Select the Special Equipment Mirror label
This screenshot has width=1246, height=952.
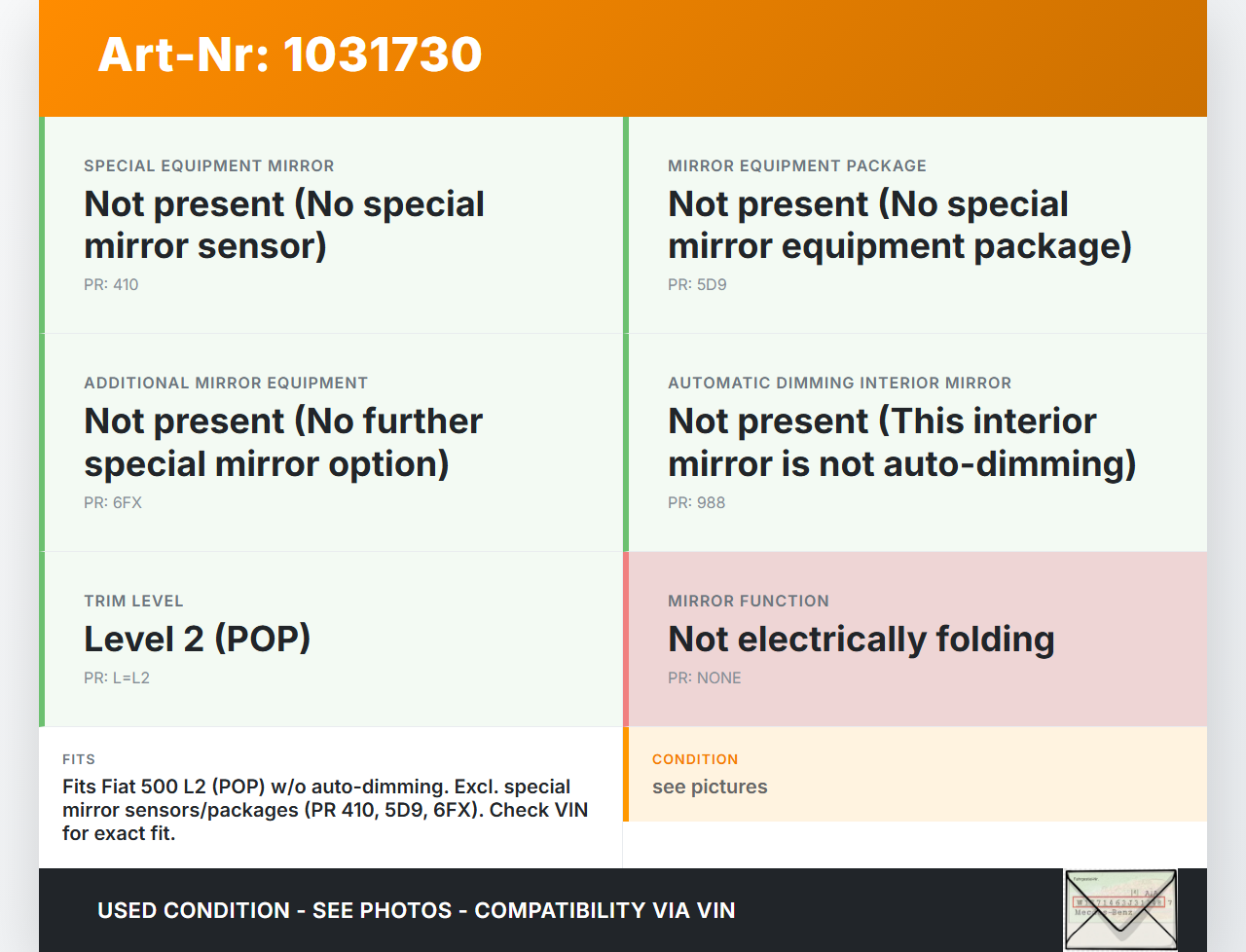(x=209, y=165)
